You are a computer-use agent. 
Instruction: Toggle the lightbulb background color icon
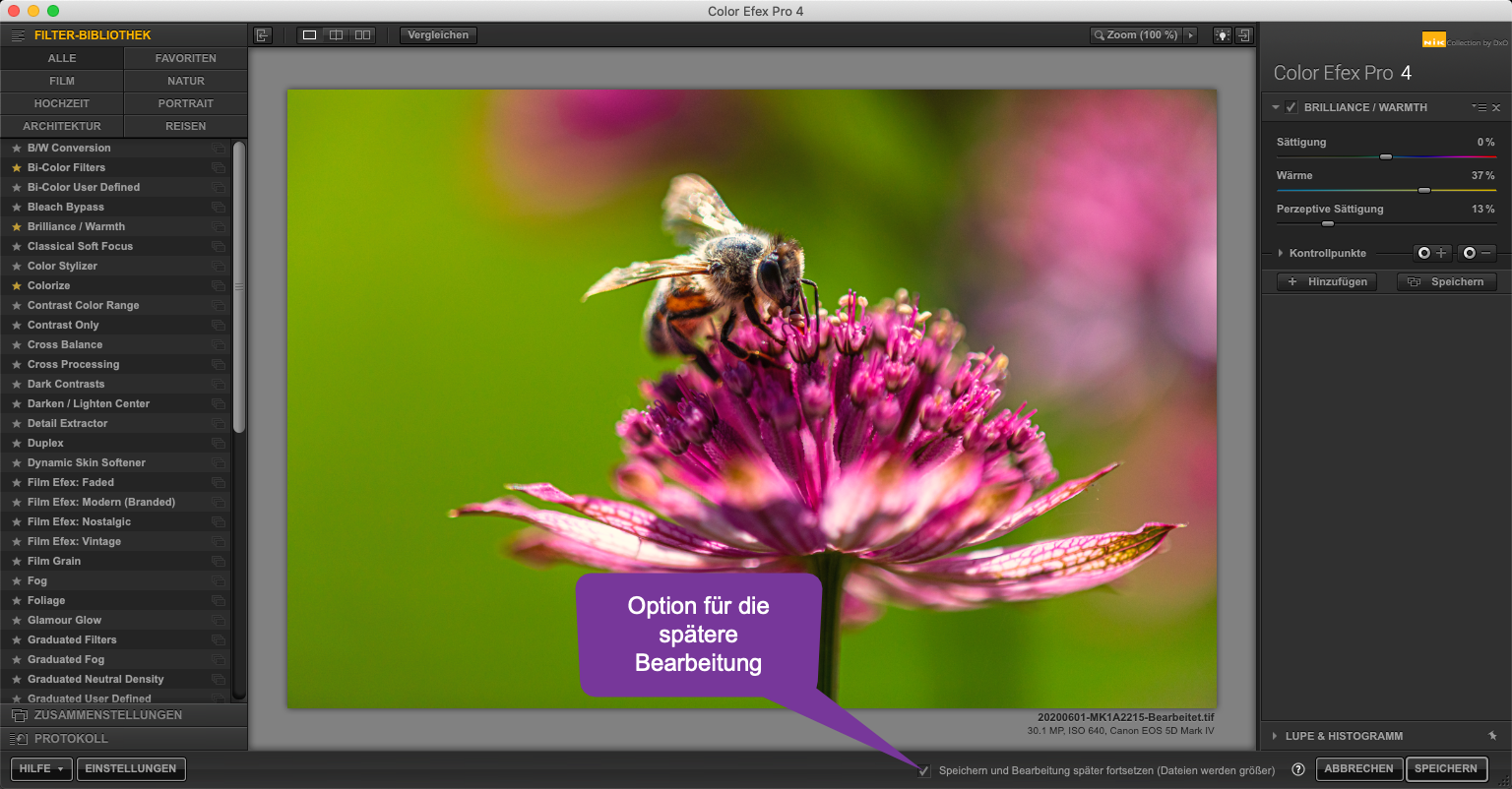tap(1222, 35)
